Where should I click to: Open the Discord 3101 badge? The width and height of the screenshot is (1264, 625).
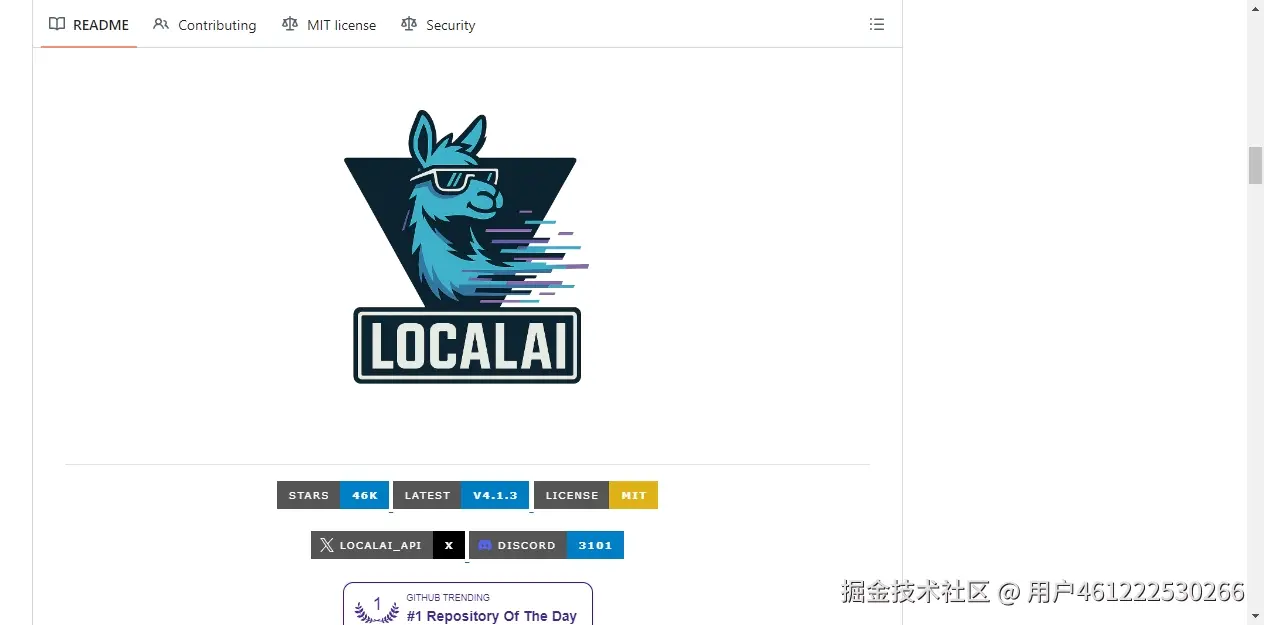coord(546,545)
